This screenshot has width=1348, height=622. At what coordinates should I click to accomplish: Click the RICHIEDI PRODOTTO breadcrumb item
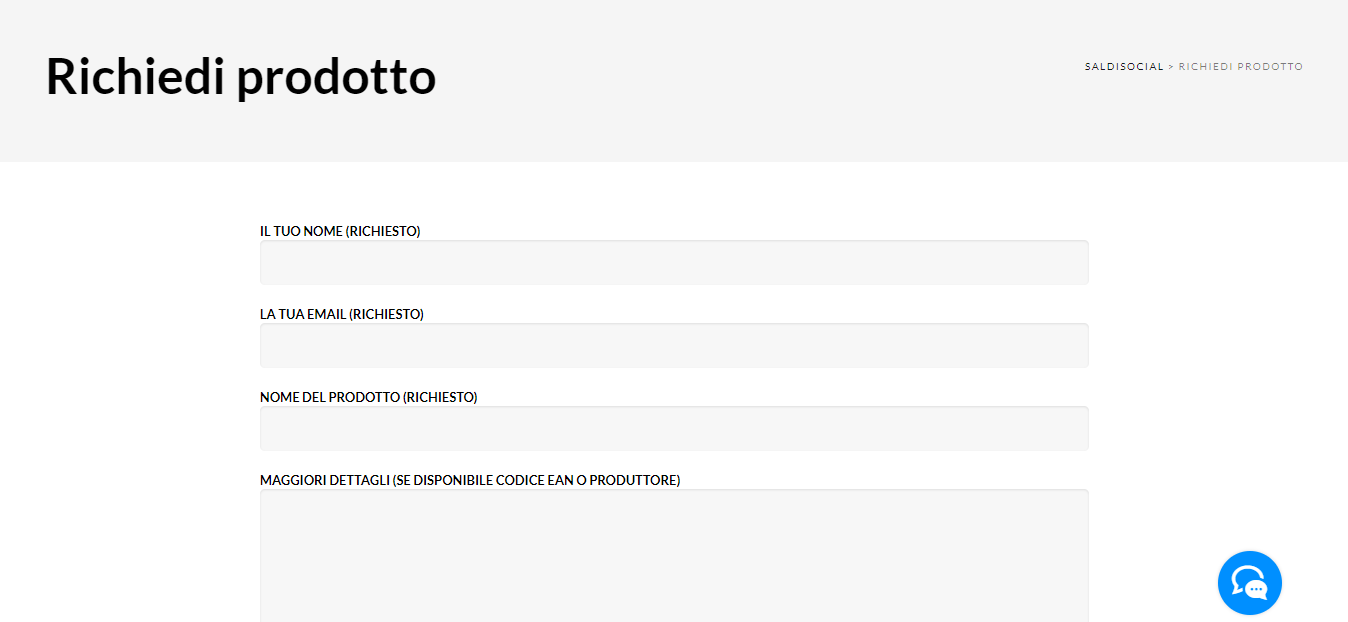1241,67
